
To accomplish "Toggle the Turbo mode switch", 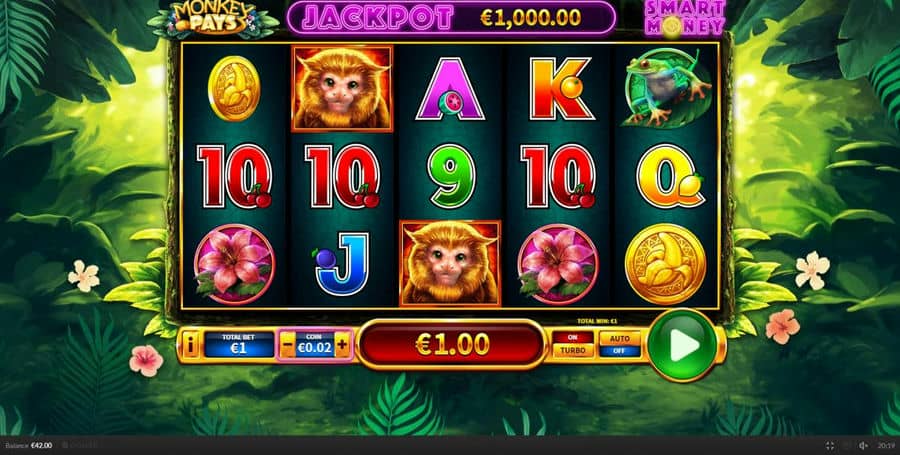I will [573, 344].
